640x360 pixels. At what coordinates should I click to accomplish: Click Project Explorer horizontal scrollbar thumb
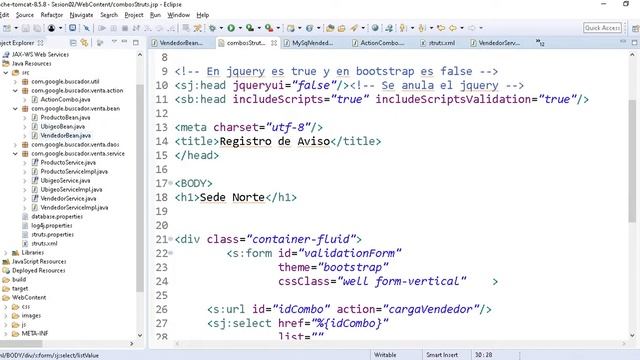(21, 344)
